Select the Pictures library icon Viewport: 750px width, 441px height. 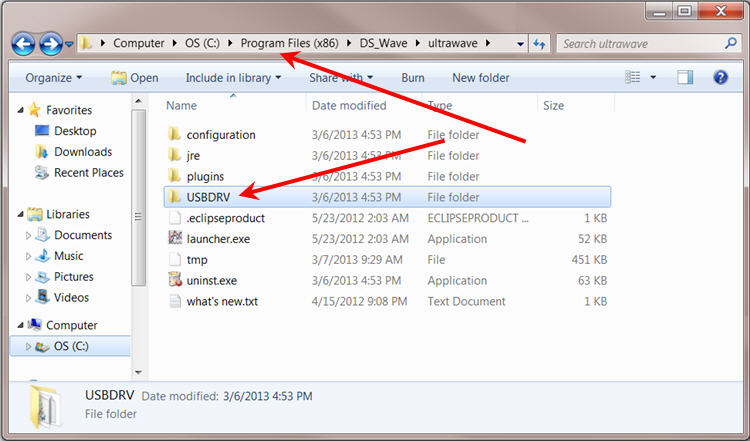click(43, 276)
